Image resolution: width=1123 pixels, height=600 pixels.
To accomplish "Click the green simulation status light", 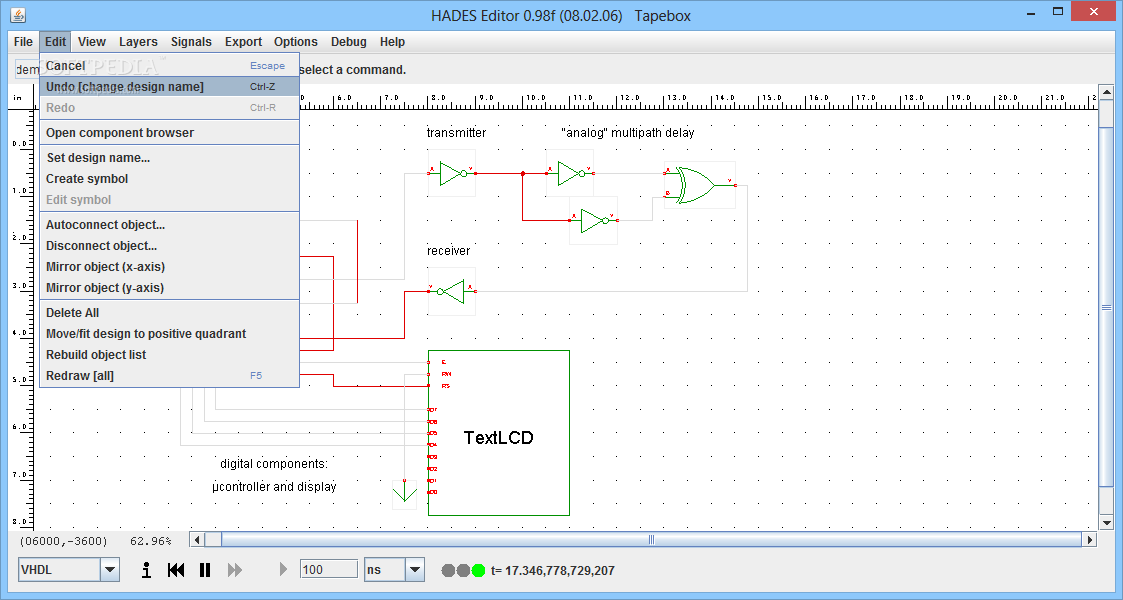I will [478, 571].
